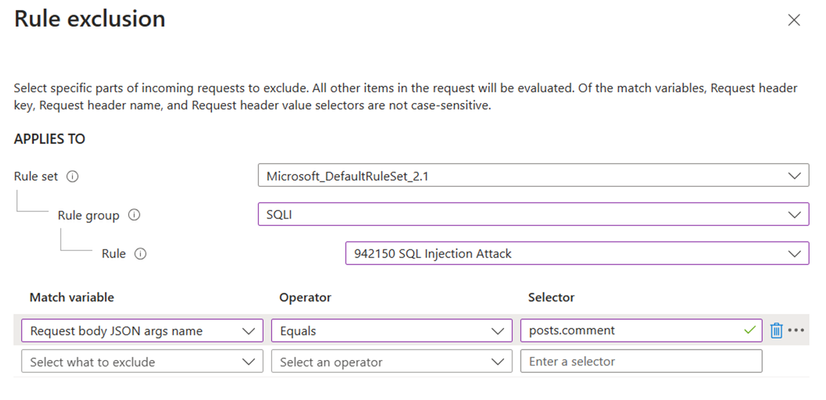Expand the Select an operator dropdown
Viewport: 826px width, 400px height.
[391, 362]
